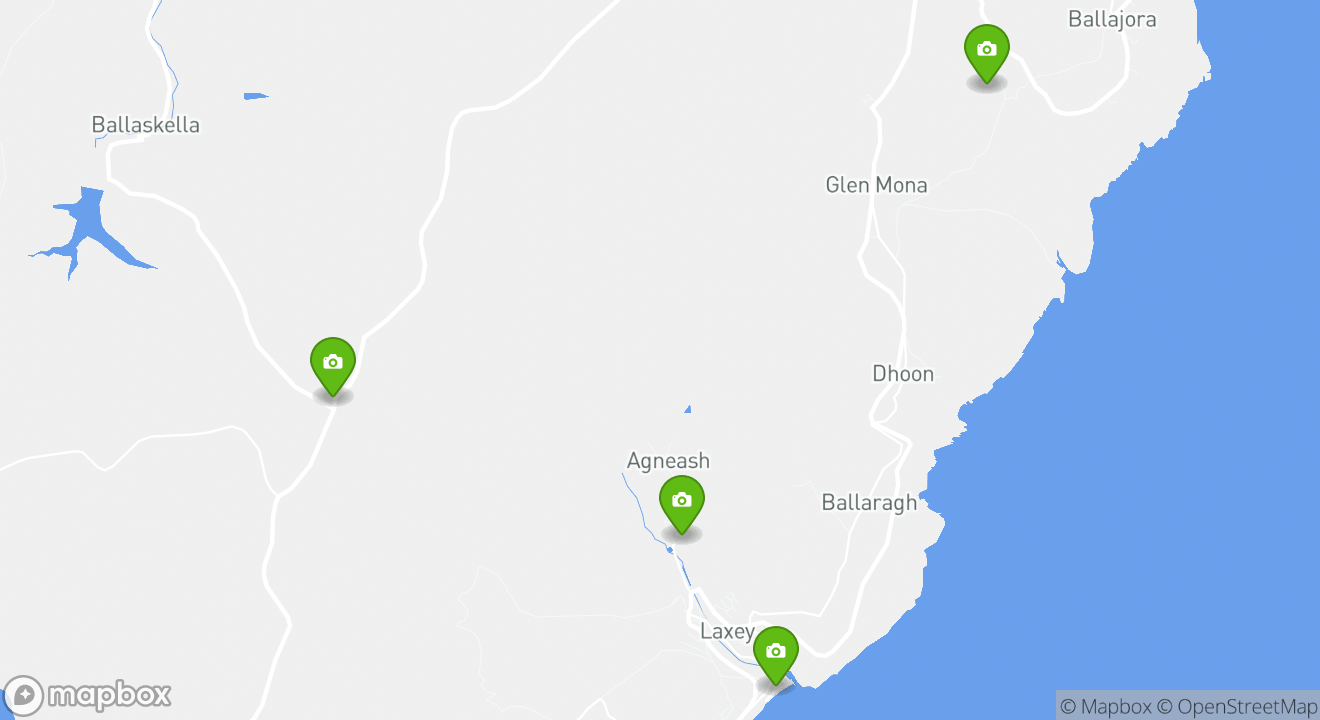Open the © OpenStreetMap attribution link
The width and height of the screenshot is (1320, 720).
pos(1237,706)
